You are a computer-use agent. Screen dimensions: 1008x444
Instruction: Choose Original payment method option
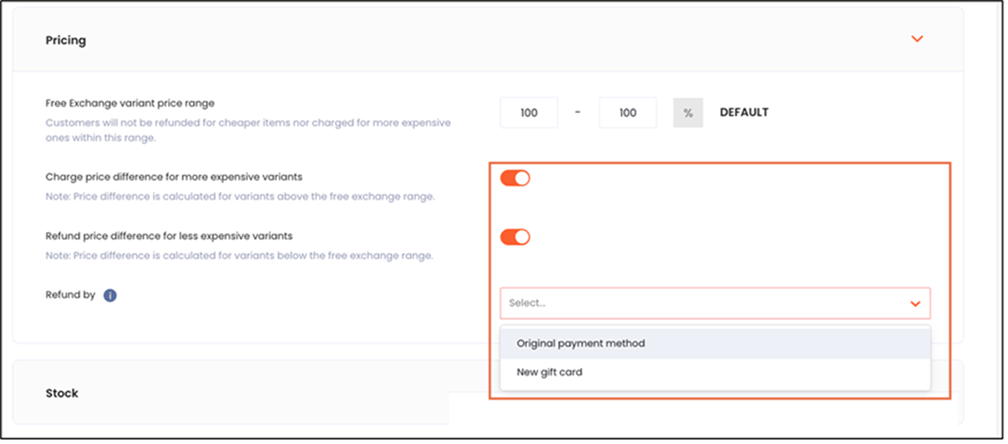pos(715,343)
